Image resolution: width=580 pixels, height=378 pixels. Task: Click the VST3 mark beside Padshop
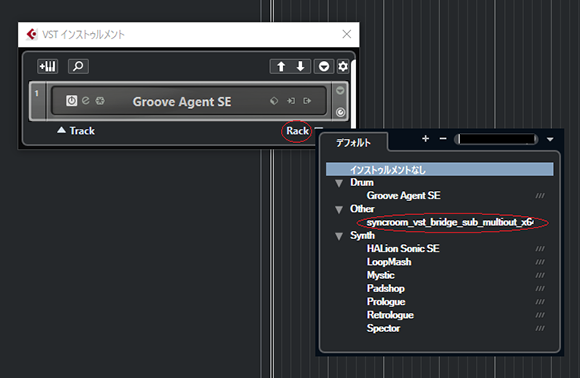[540, 288]
